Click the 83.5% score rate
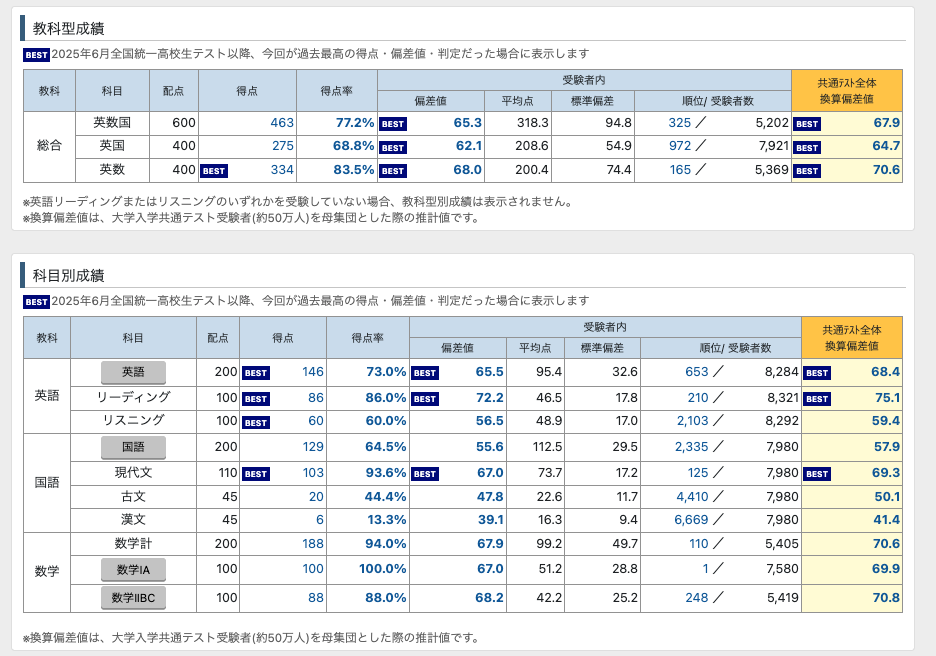This screenshot has height=656, width=936. coord(353,170)
